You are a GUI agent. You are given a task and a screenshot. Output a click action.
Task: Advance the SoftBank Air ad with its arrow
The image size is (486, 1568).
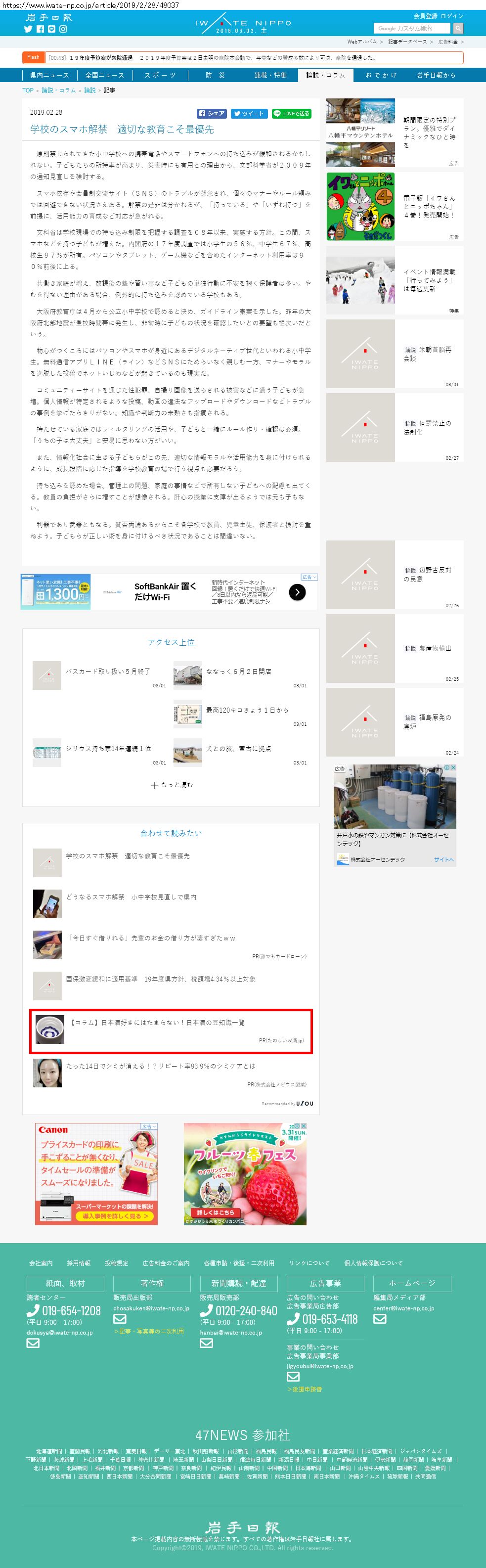(x=297, y=592)
